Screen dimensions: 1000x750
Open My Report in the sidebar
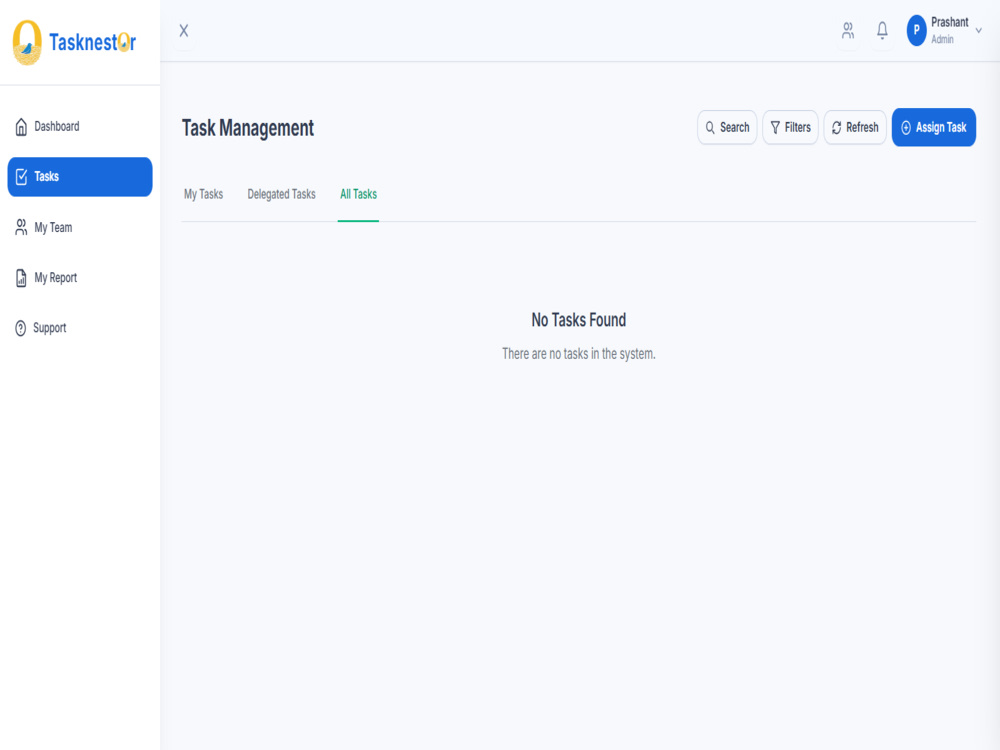80,277
